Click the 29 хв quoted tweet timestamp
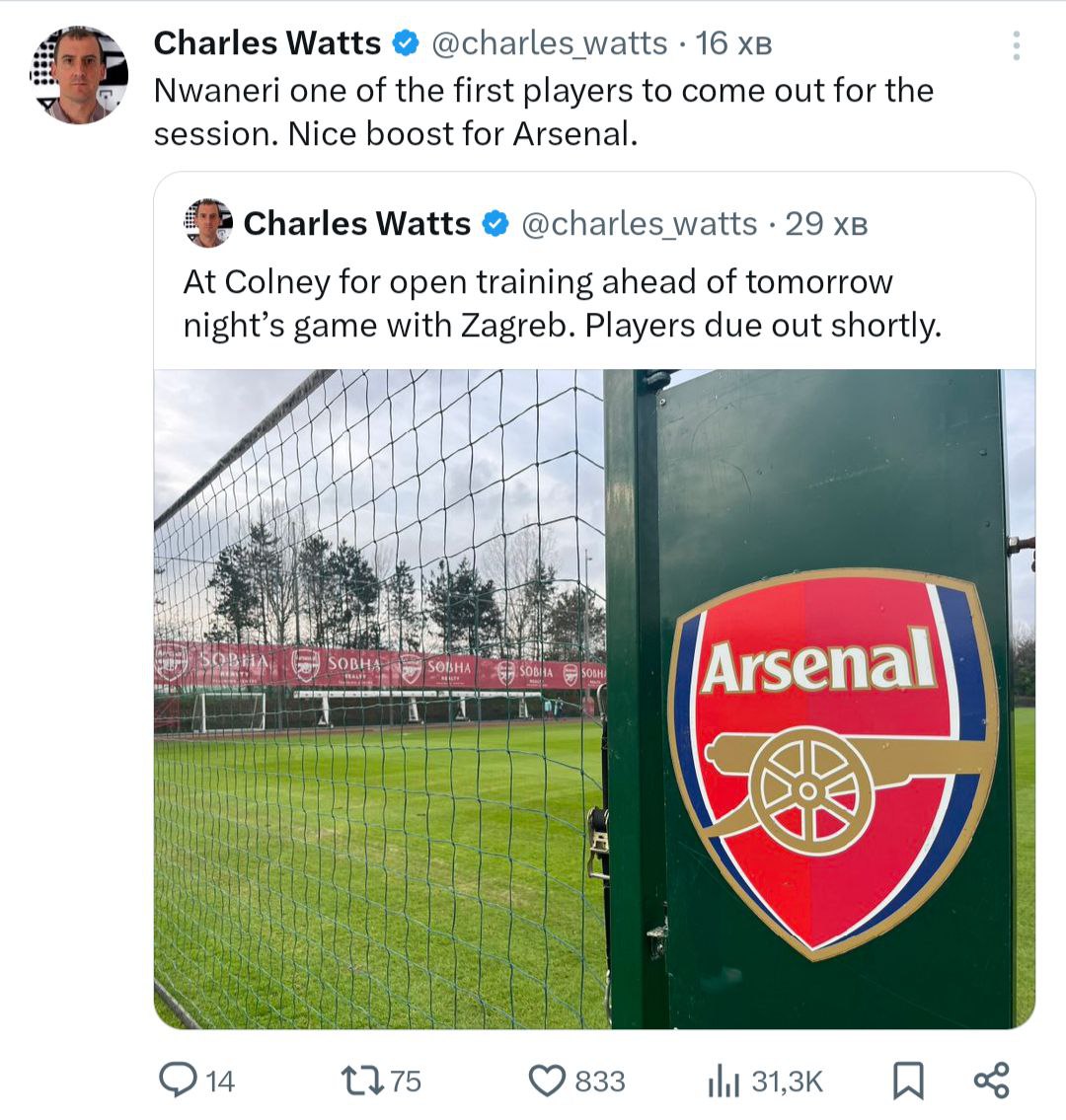Screen dimensions: 1066x1120 click(826, 224)
